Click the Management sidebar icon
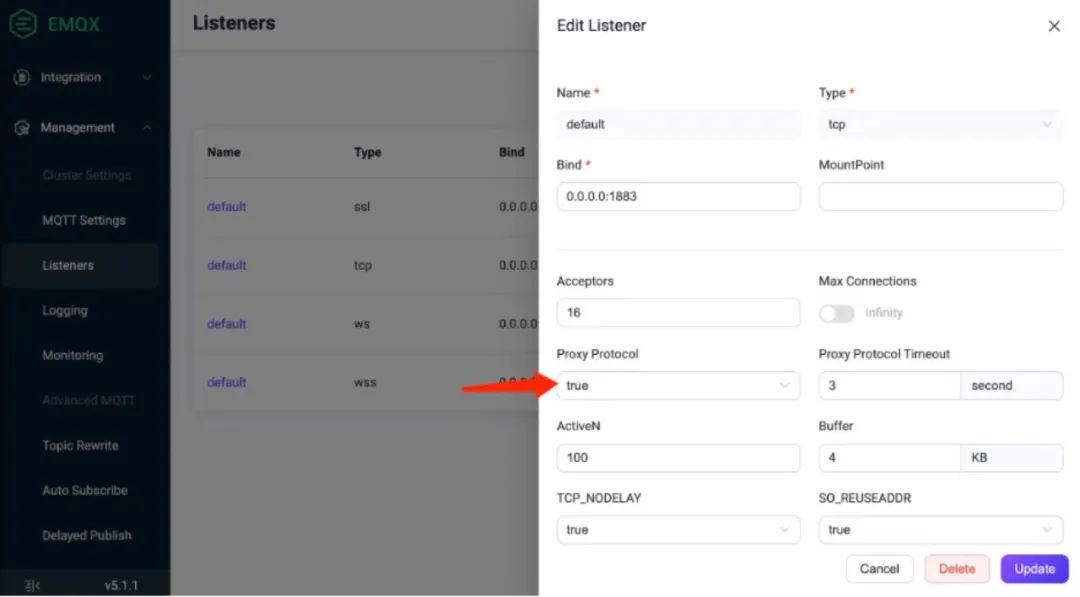Image resolution: width=1080 pixels, height=597 pixels. pyautogui.click(x=22, y=128)
